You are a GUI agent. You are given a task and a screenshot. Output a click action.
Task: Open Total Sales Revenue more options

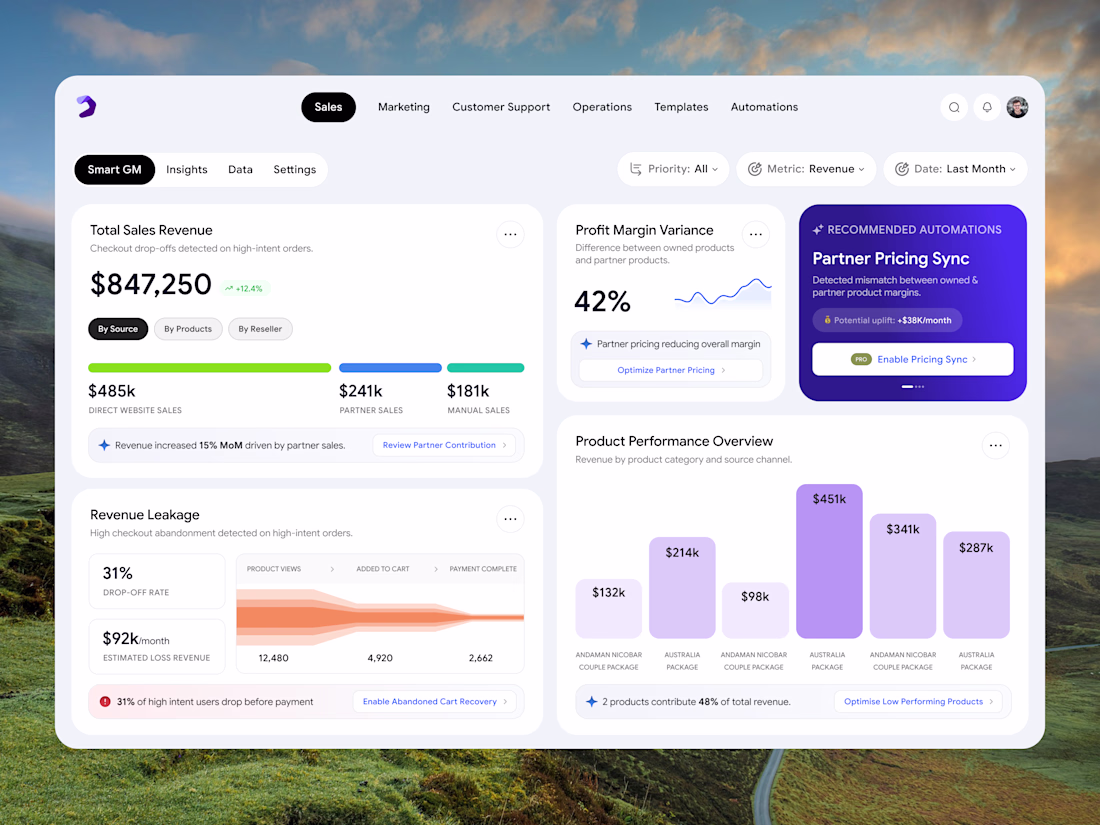510,234
